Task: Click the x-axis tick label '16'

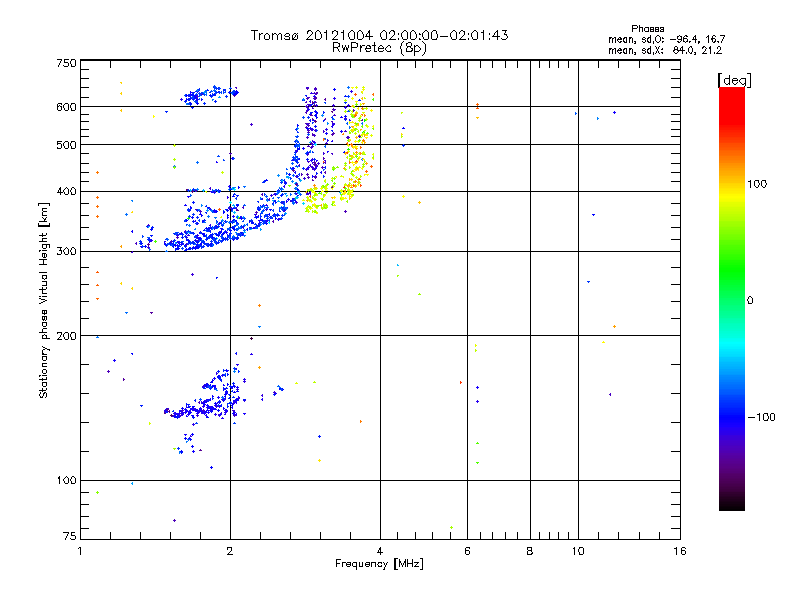Action: pyautogui.click(x=680, y=551)
